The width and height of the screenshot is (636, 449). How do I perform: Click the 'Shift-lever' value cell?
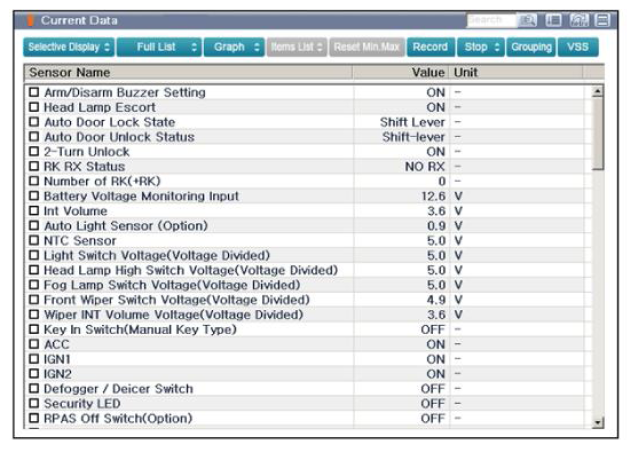tap(413, 137)
